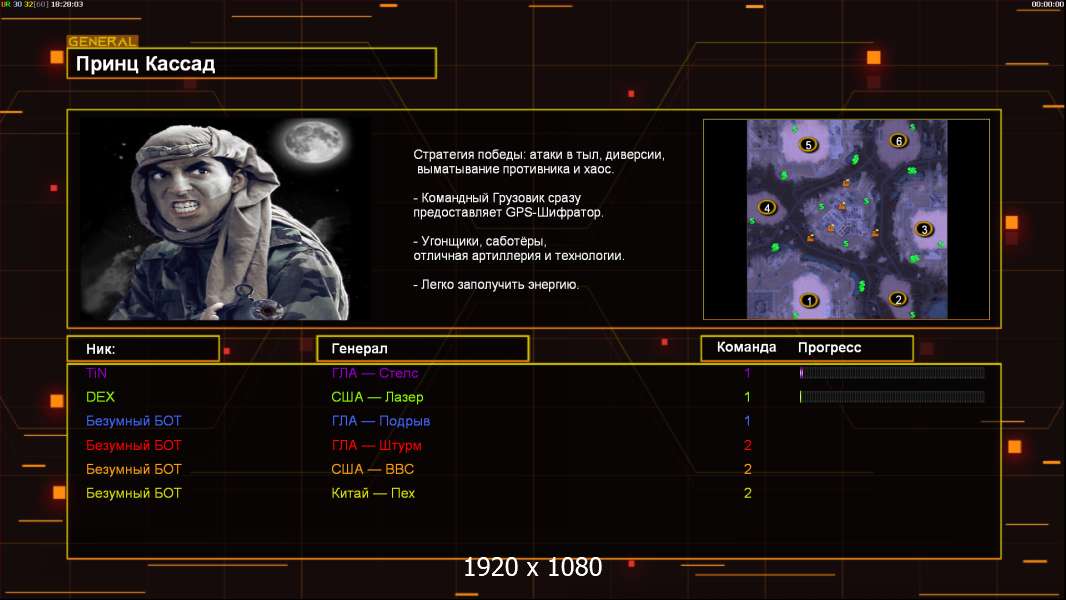This screenshot has width=1066, height=600.
Task: Select the TiN player name
Action: pyautogui.click(x=97, y=373)
